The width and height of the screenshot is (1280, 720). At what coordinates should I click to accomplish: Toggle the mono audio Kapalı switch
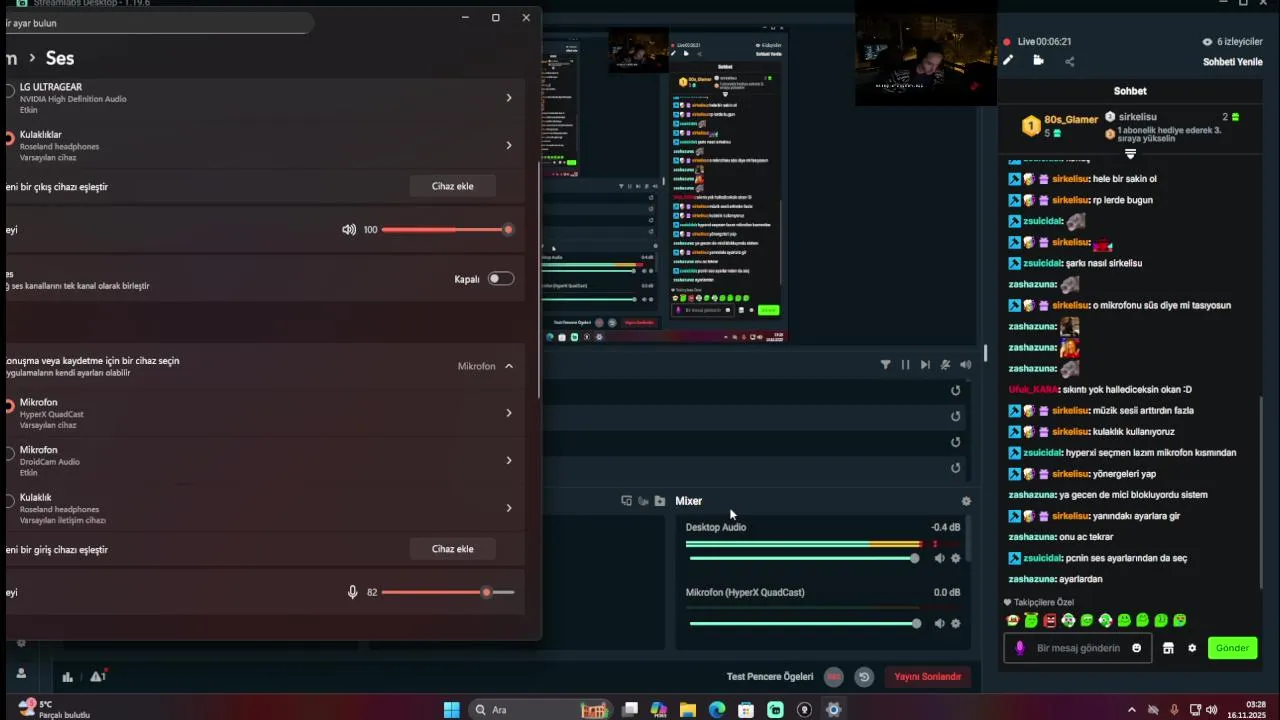(501, 279)
